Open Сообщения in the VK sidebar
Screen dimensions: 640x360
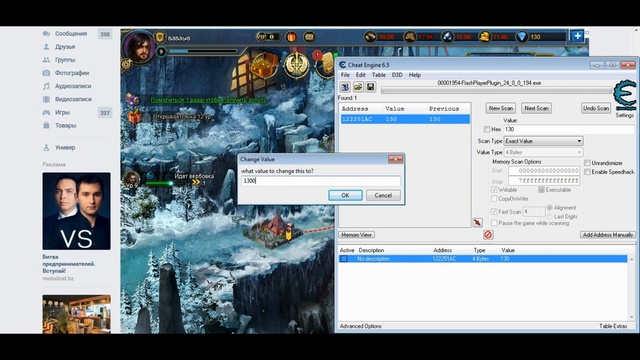point(71,33)
